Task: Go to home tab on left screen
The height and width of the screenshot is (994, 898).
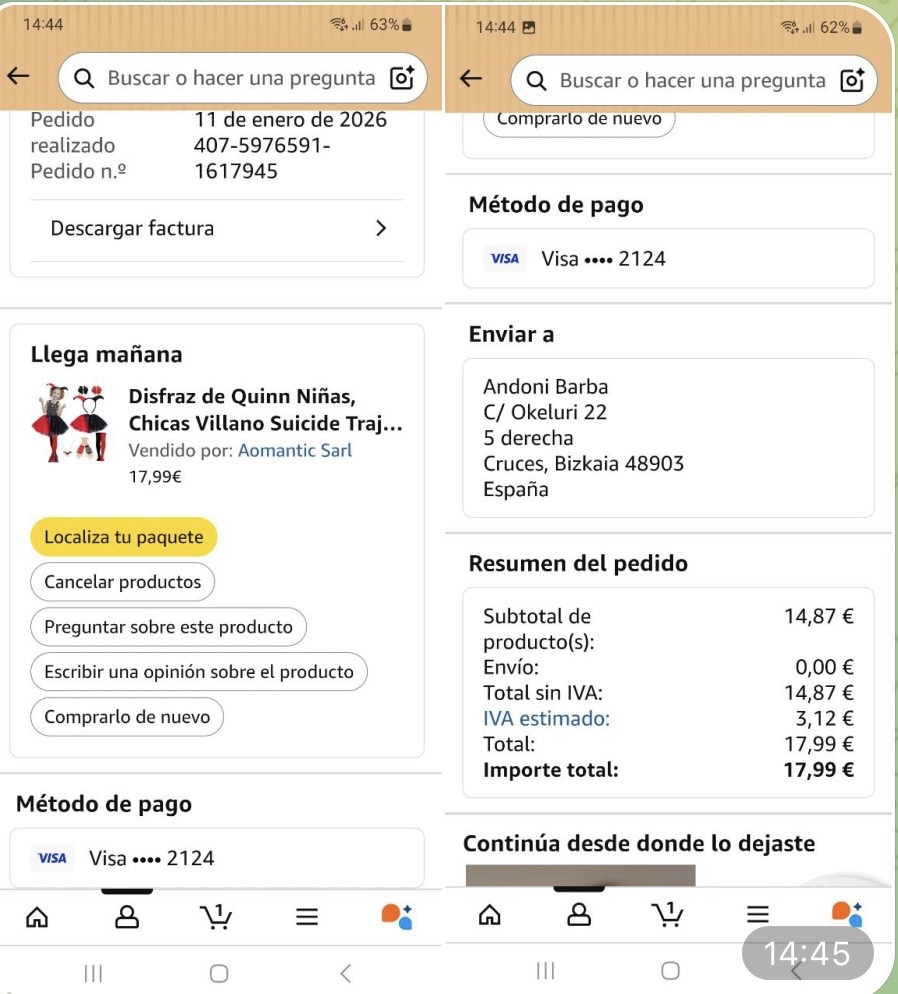Action: (36, 916)
